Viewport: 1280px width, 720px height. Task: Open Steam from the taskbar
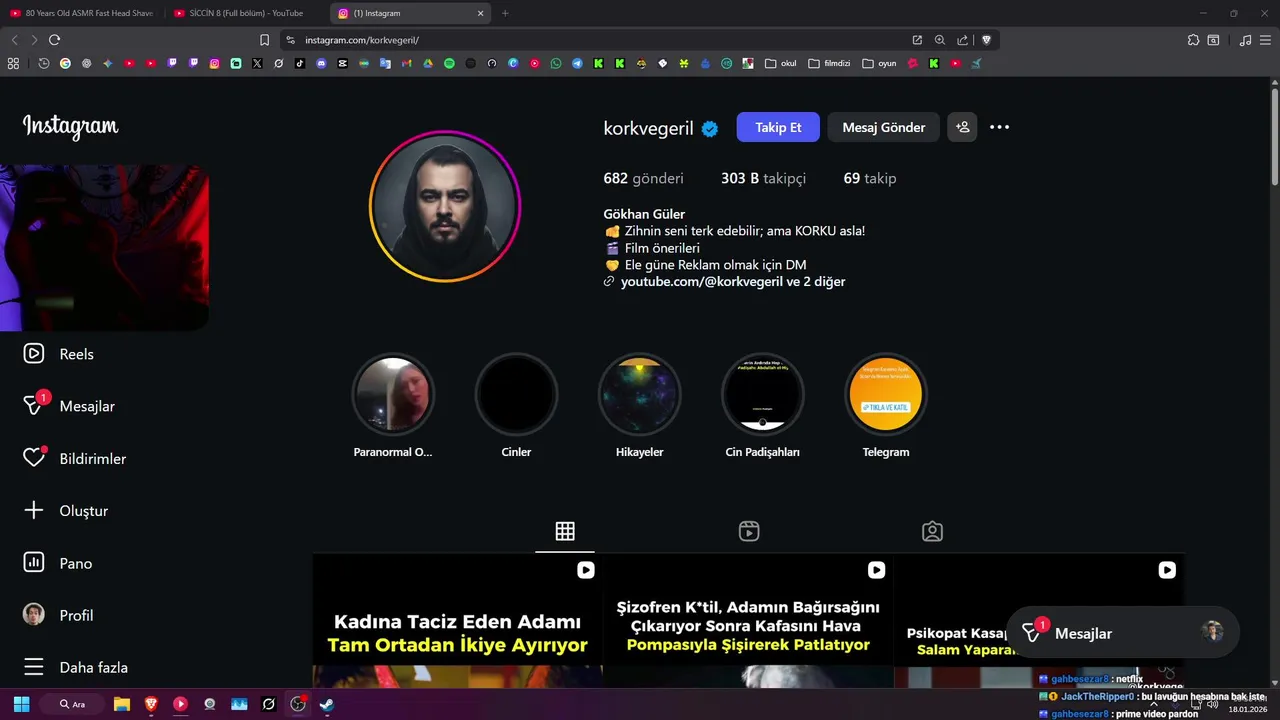[326, 704]
